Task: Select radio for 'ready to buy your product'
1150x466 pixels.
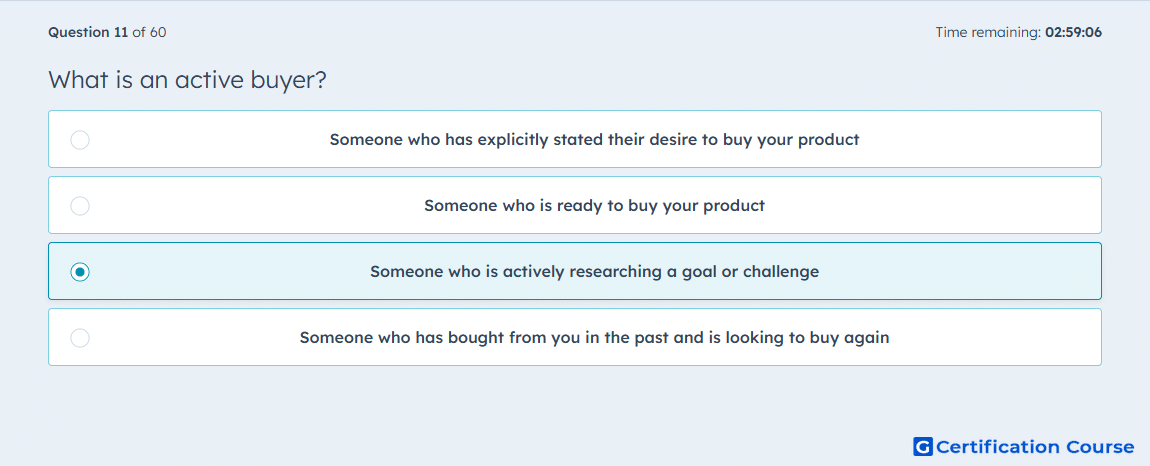Action: click(x=80, y=205)
